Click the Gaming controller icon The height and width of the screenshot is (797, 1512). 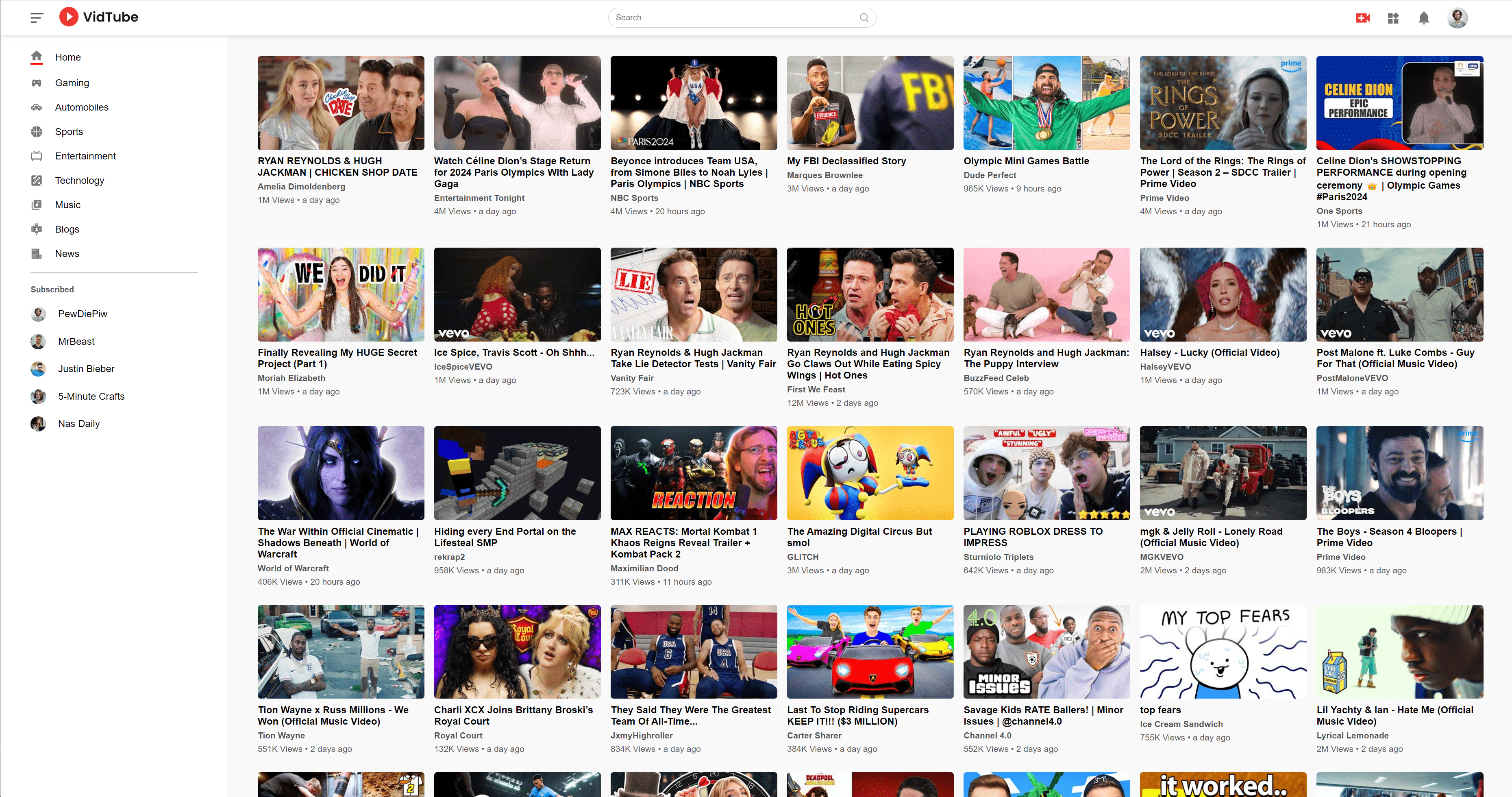(x=37, y=83)
